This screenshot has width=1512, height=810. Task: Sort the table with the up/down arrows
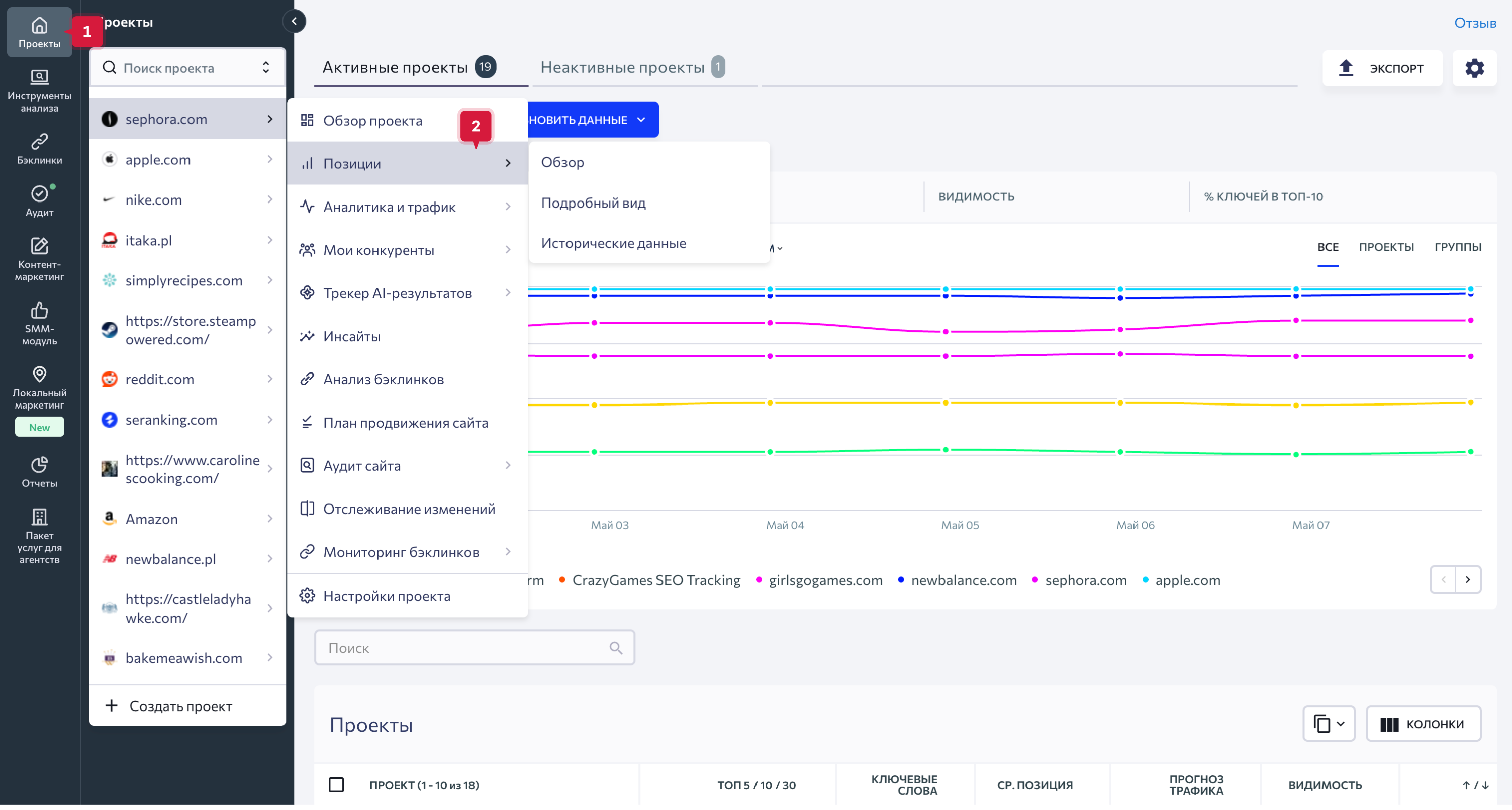pyautogui.click(x=1475, y=785)
